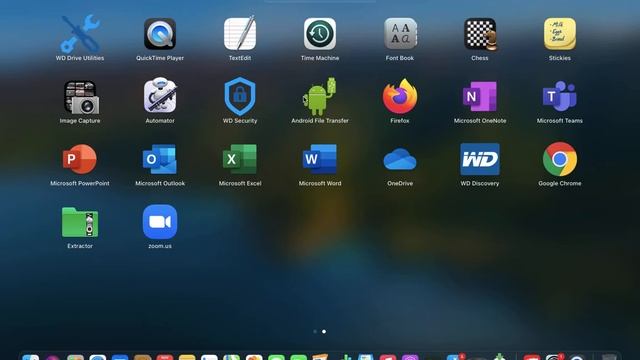Open the OneDrive app

(400, 159)
